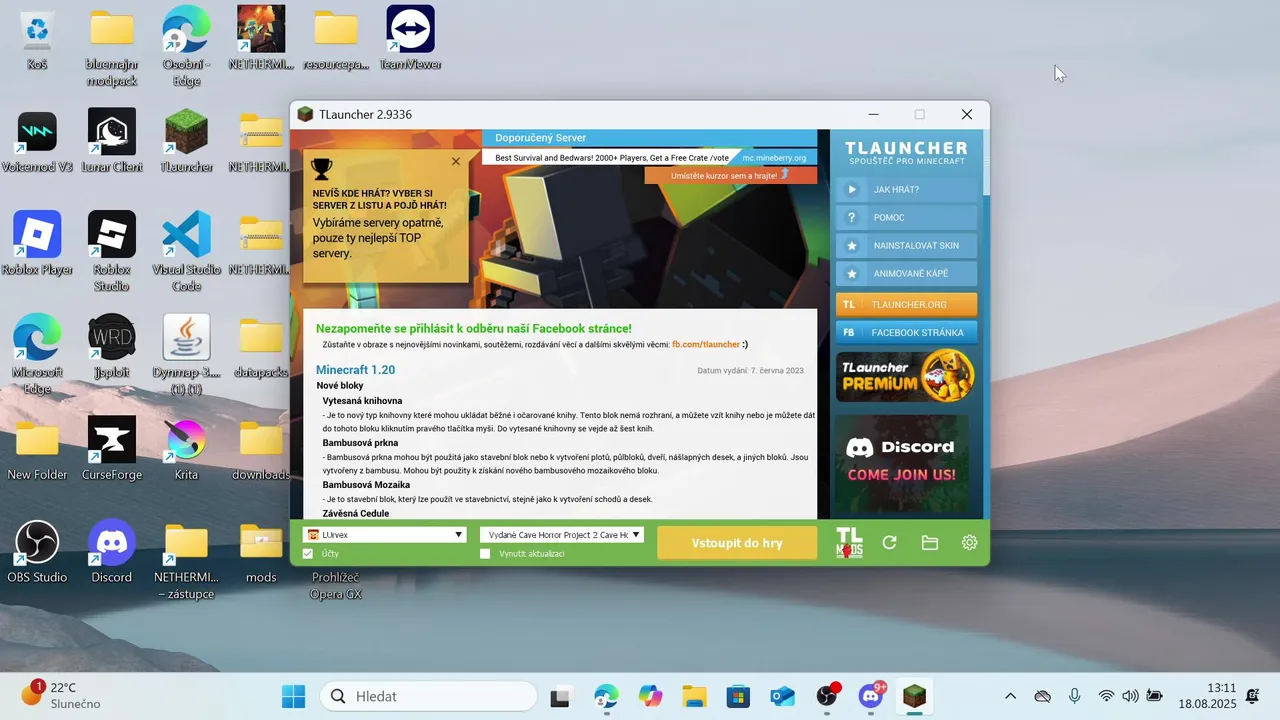Select the Krita desktop icon
1280x720 pixels.
tap(186, 449)
